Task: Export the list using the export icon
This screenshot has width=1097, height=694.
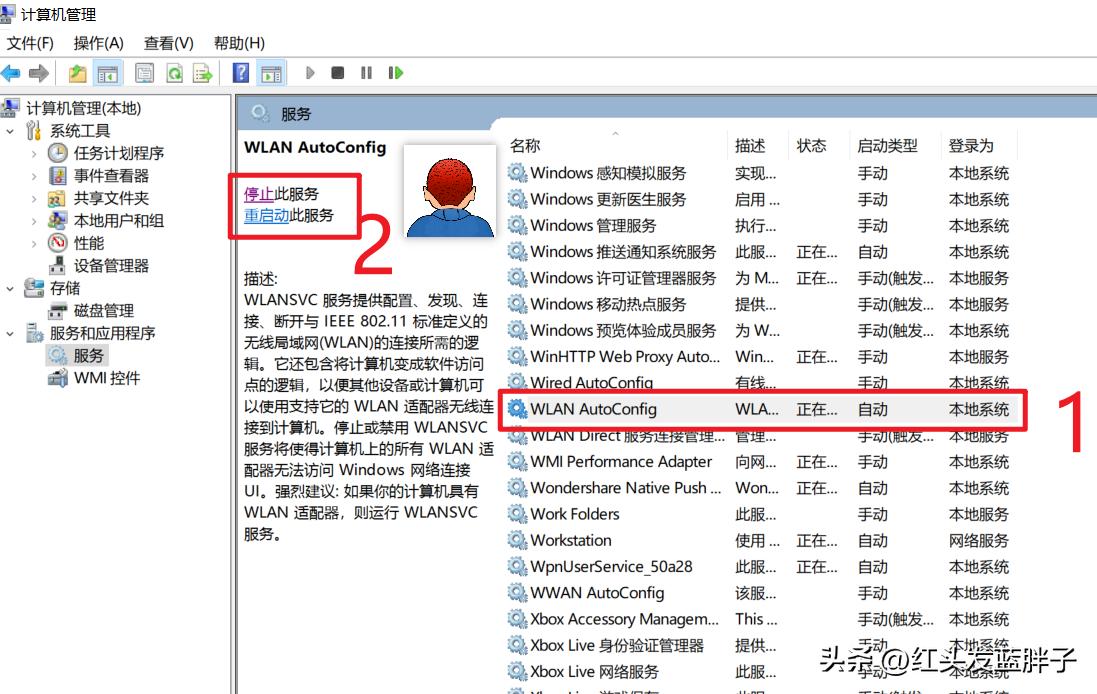Action: 201,72
